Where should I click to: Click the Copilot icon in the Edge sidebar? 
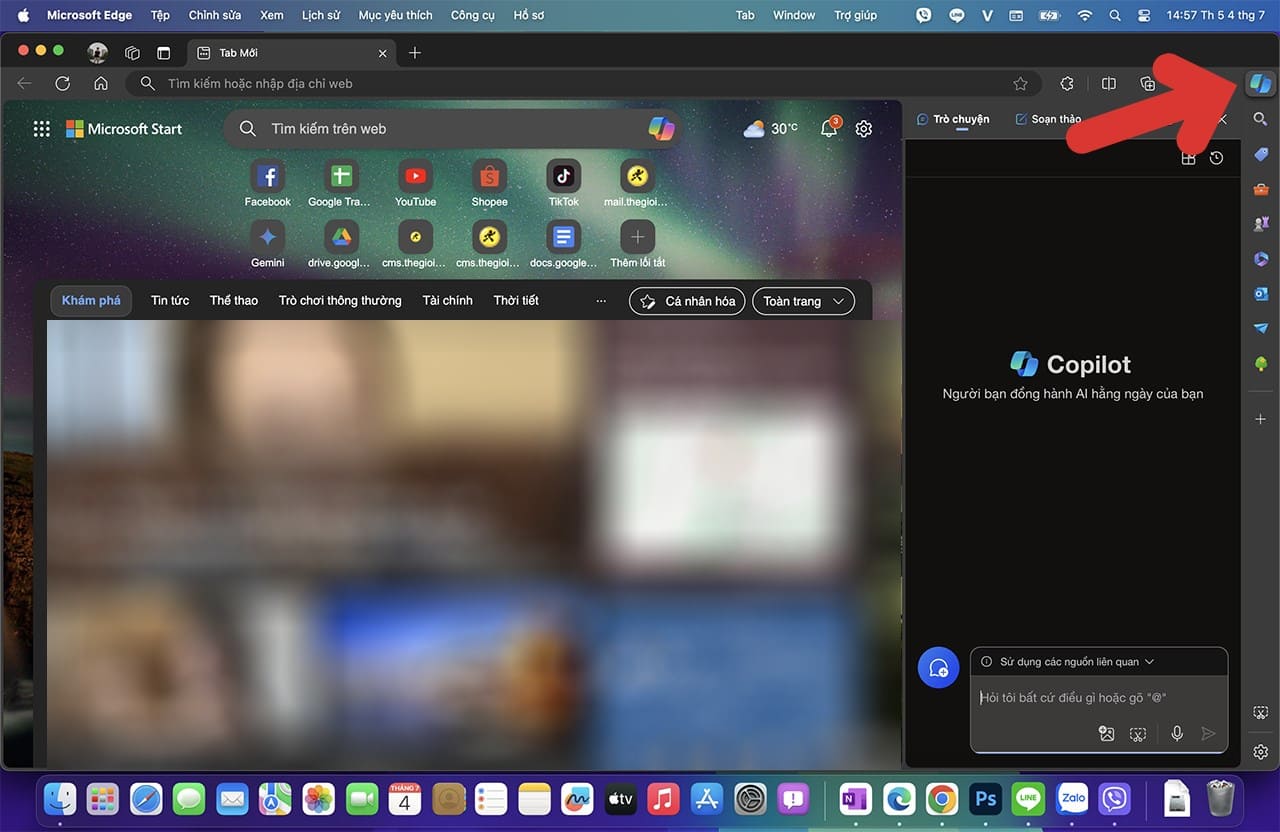click(x=1260, y=84)
